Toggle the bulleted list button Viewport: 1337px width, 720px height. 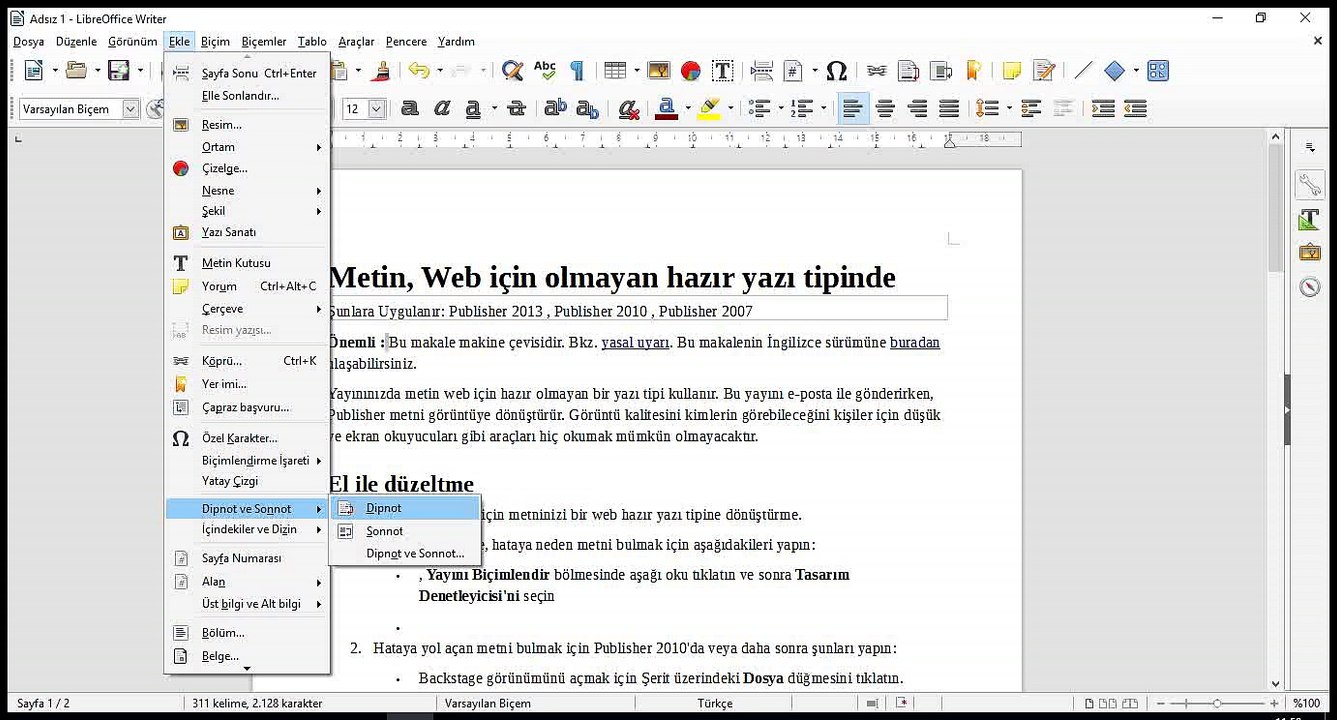pos(760,108)
